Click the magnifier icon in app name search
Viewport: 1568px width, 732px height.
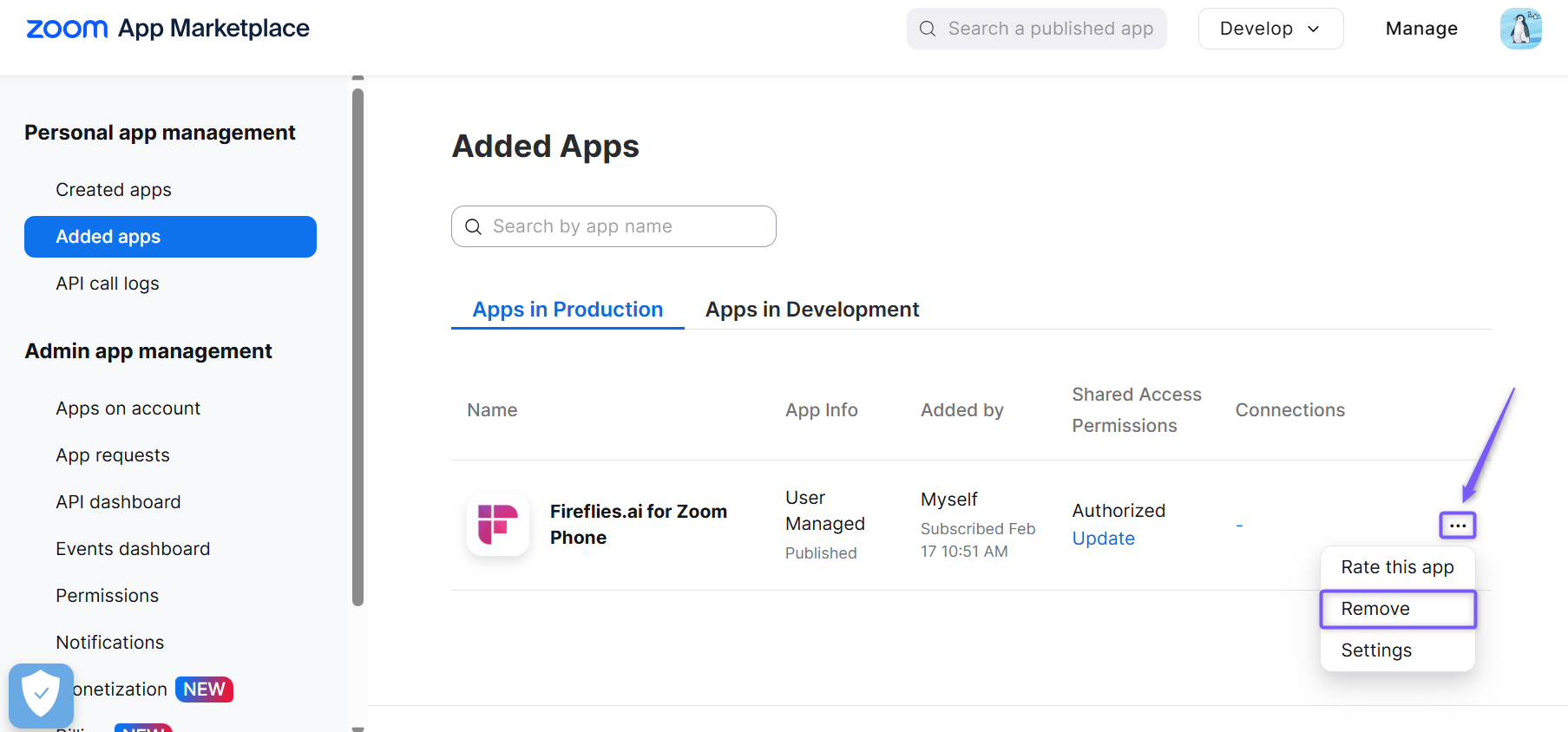pyautogui.click(x=474, y=226)
